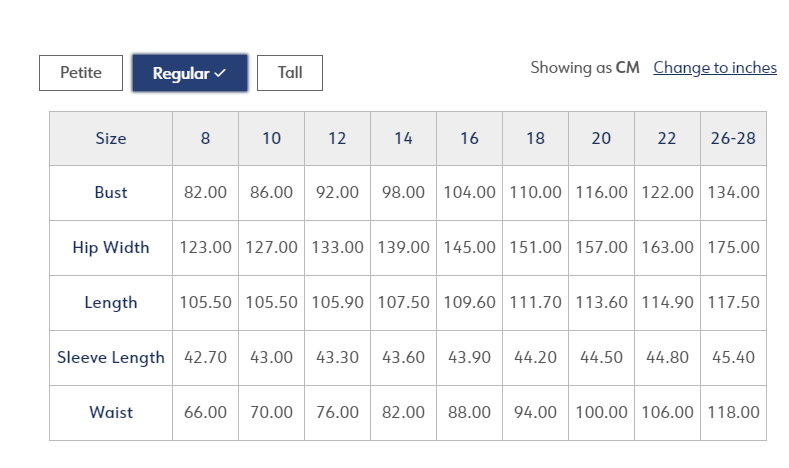
Task: Select the Petite size option
Action: click(81, 73)
